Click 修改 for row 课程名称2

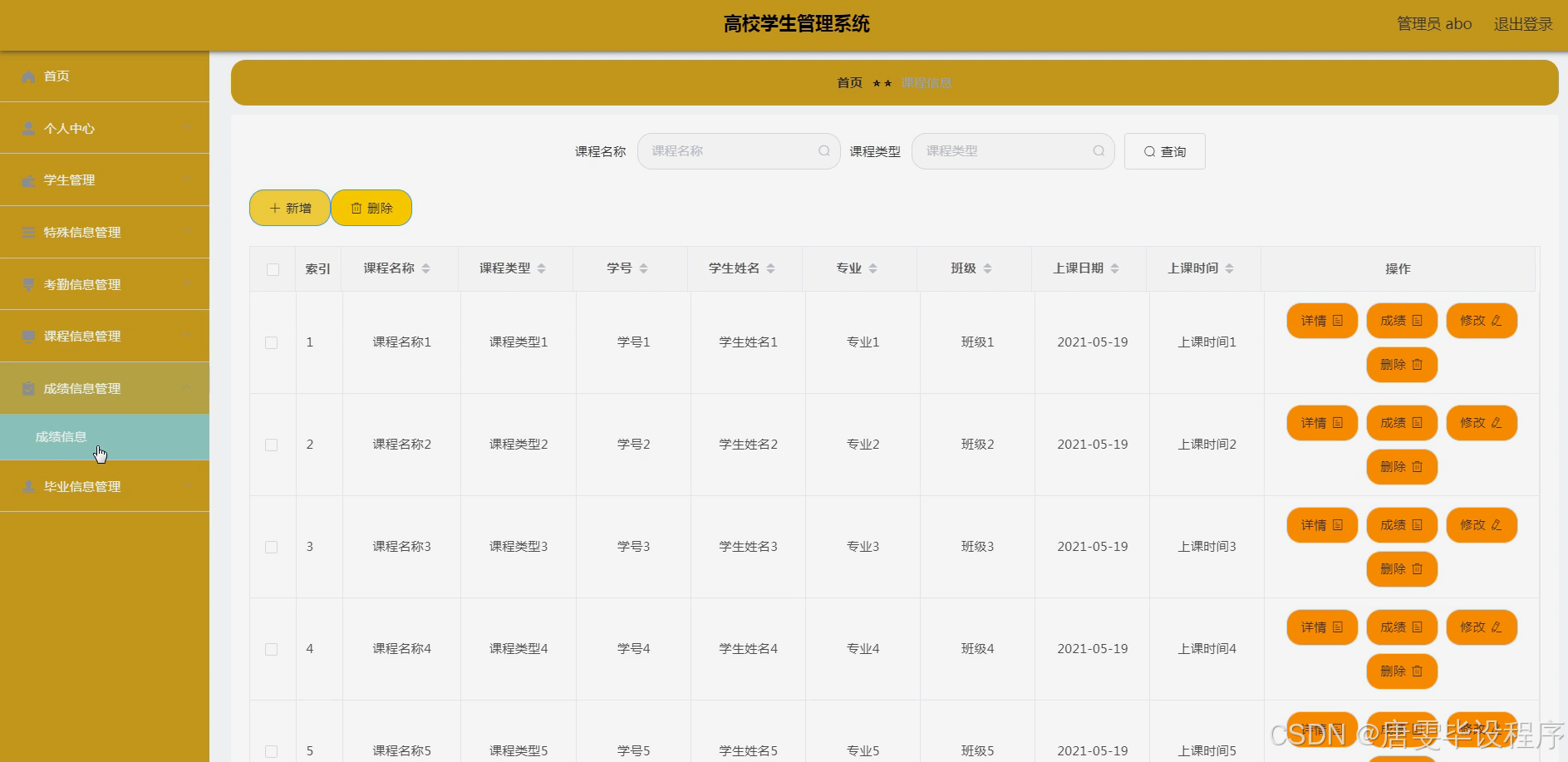[x=1482, y=423]
